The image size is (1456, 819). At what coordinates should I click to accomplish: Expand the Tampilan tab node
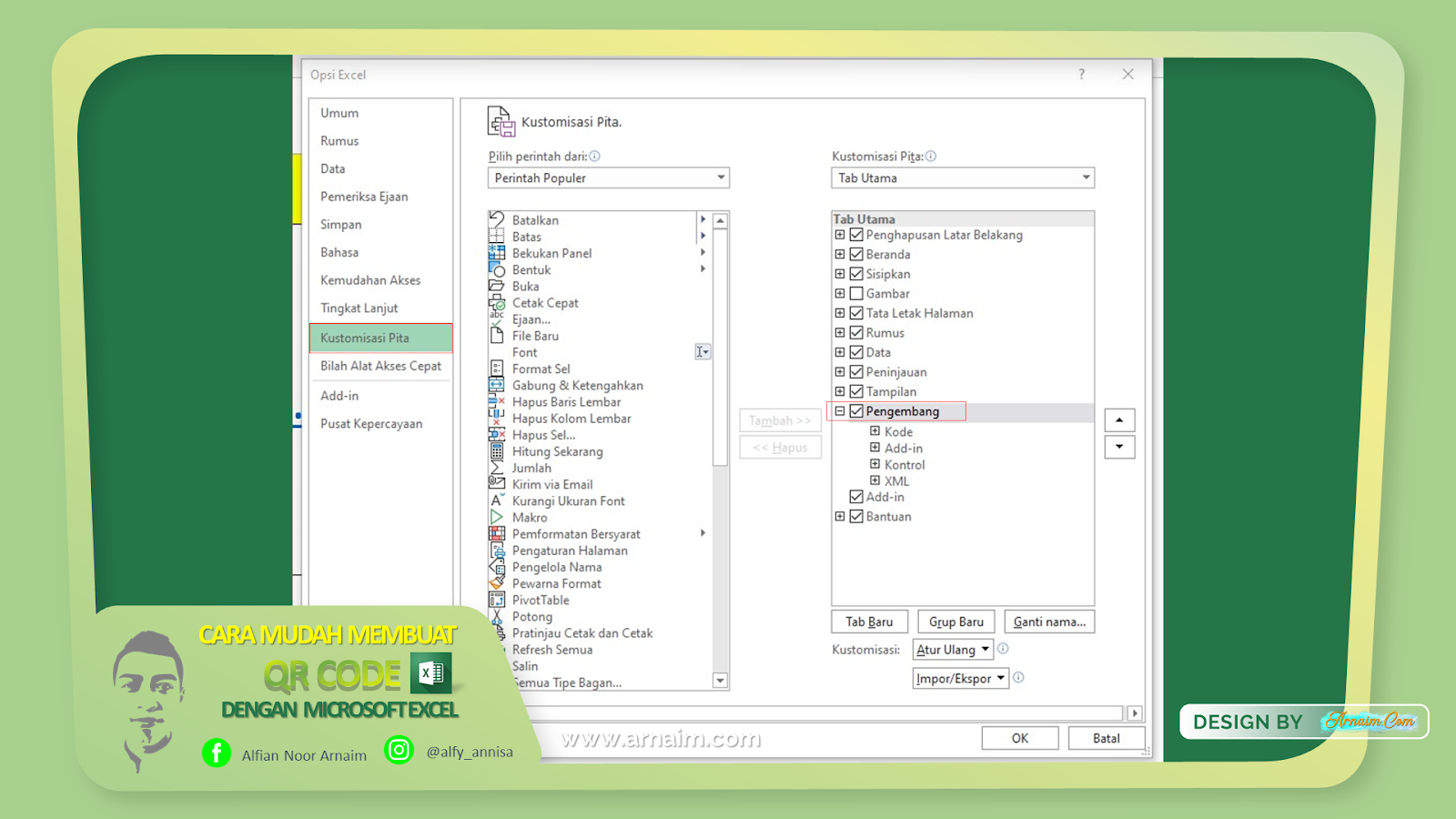[x=840, y=391]
